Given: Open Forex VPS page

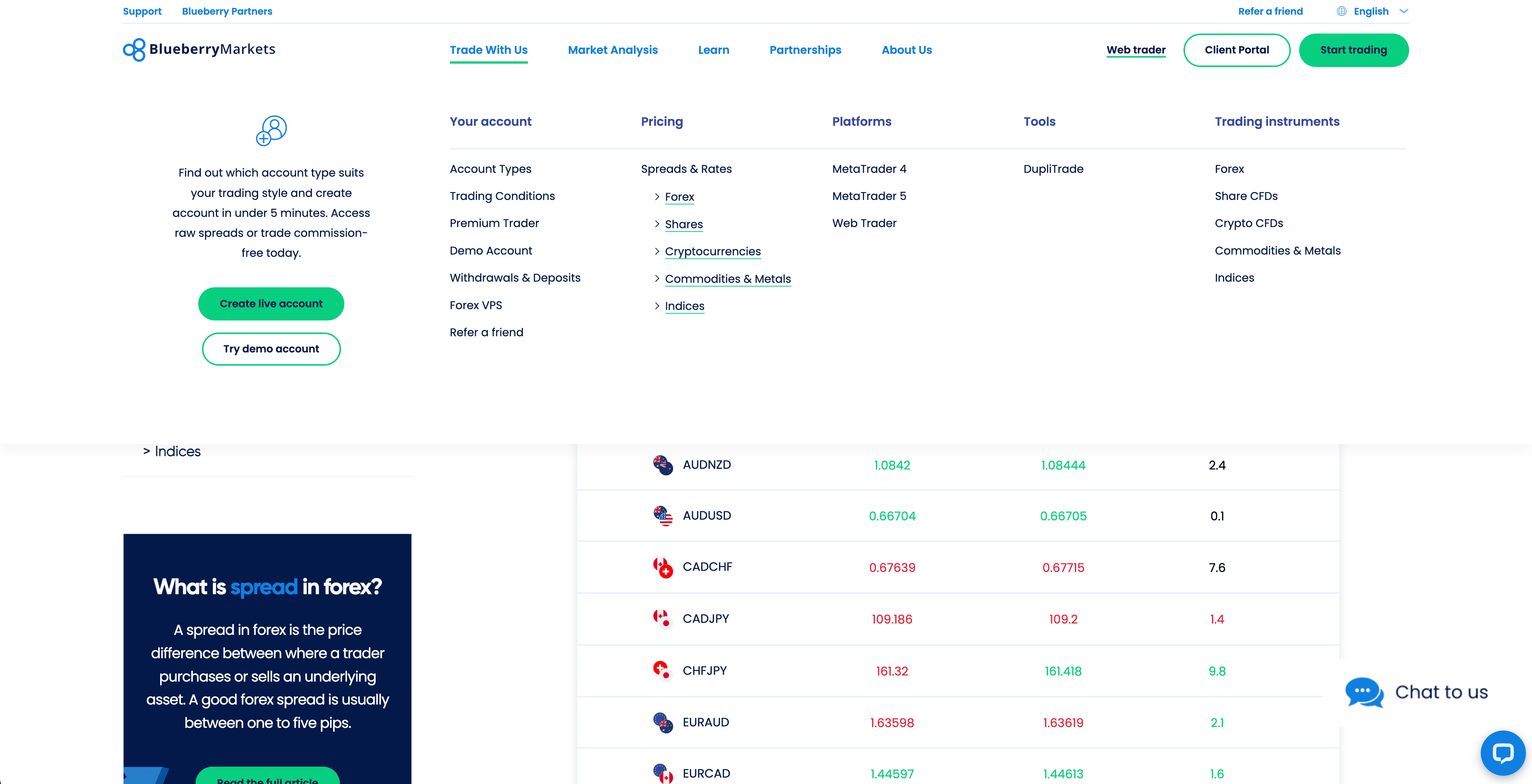Looking at the screenshot, I should coord(476,305).
